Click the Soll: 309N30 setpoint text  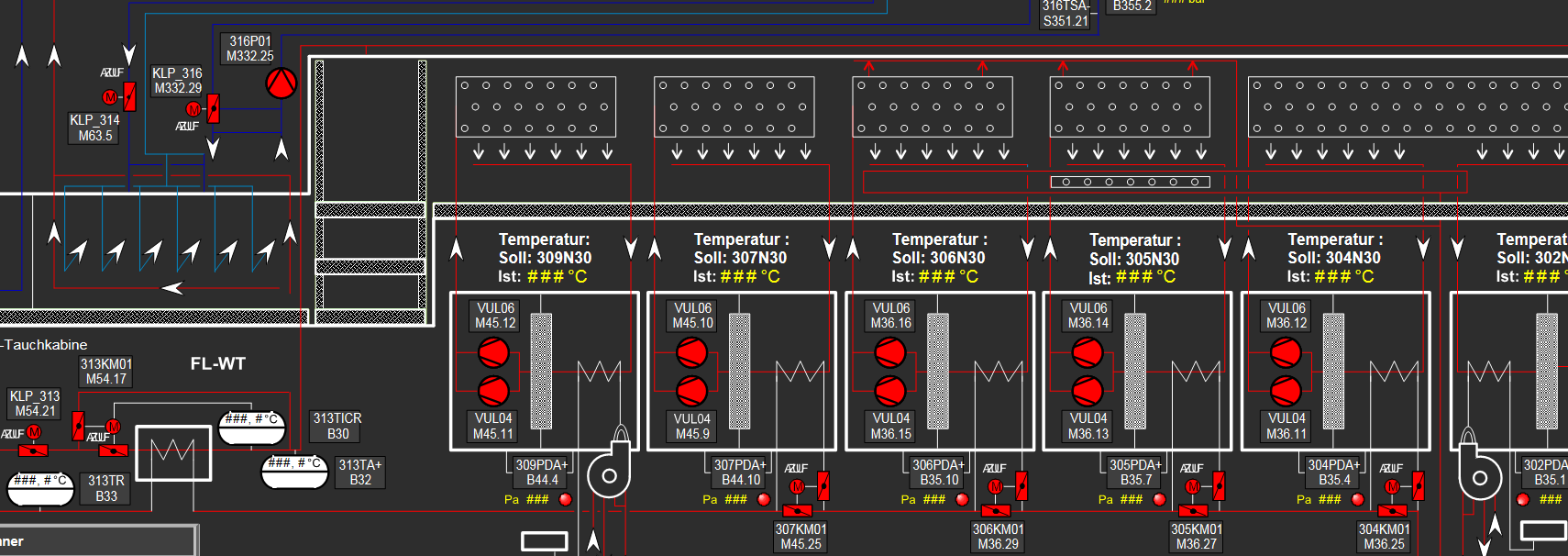(545, 258)
